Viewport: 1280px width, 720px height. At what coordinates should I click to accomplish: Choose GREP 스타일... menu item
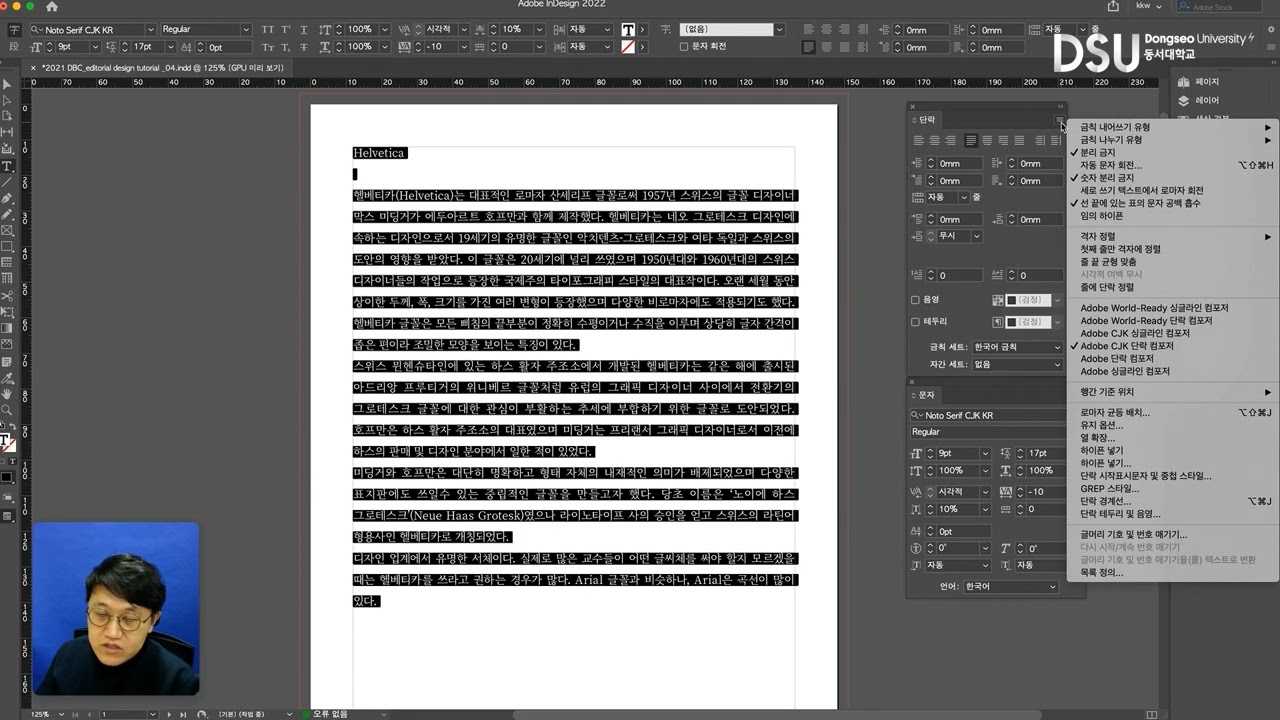pos(1172,489)
